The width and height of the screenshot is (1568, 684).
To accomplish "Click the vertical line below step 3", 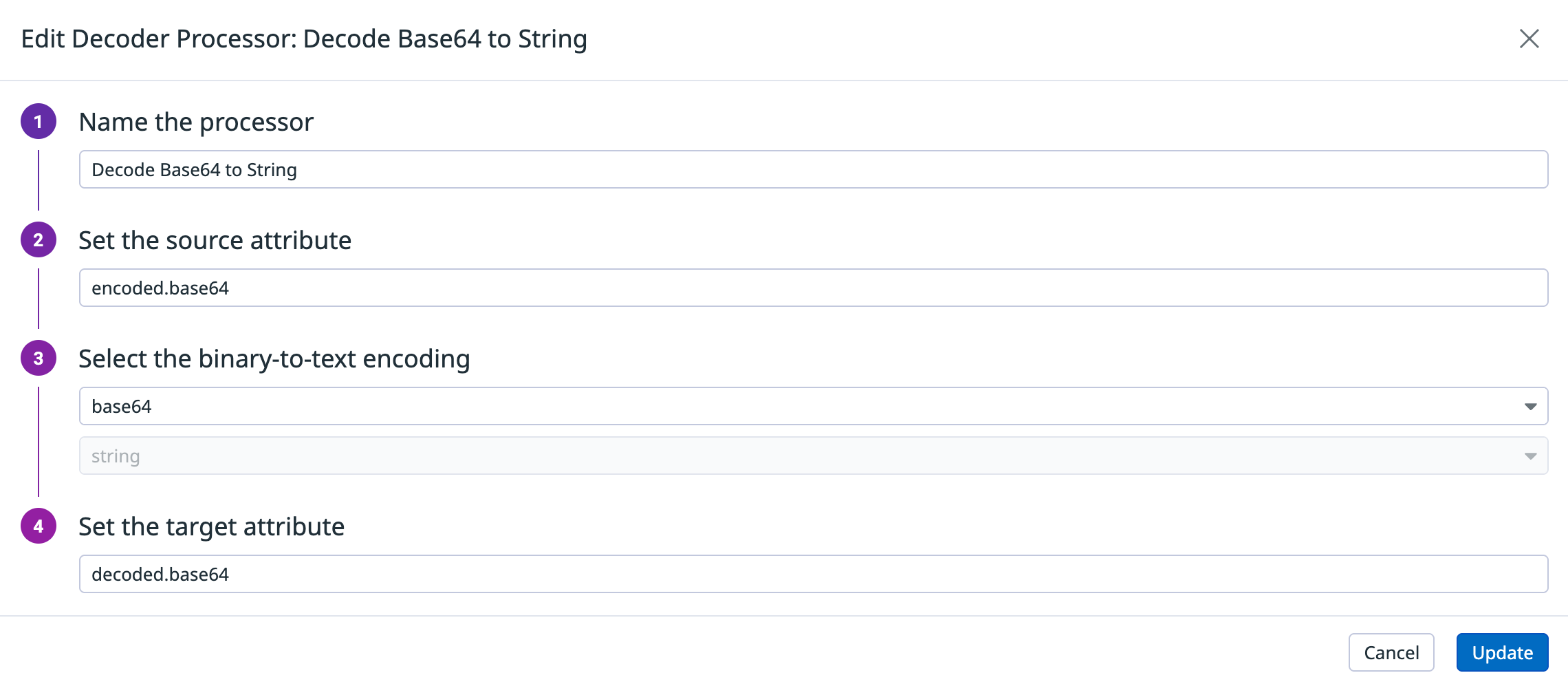I will 39,441.
